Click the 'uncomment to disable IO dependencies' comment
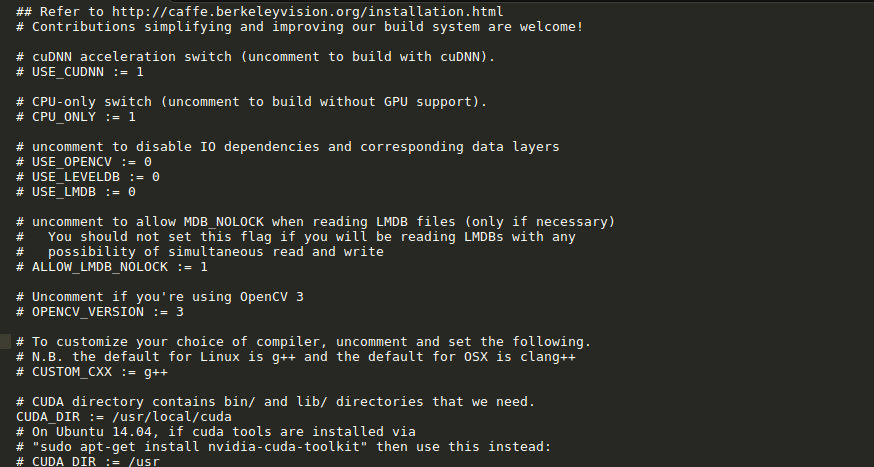The height and width of the screenshot is (467, 874). pos(288,147)
